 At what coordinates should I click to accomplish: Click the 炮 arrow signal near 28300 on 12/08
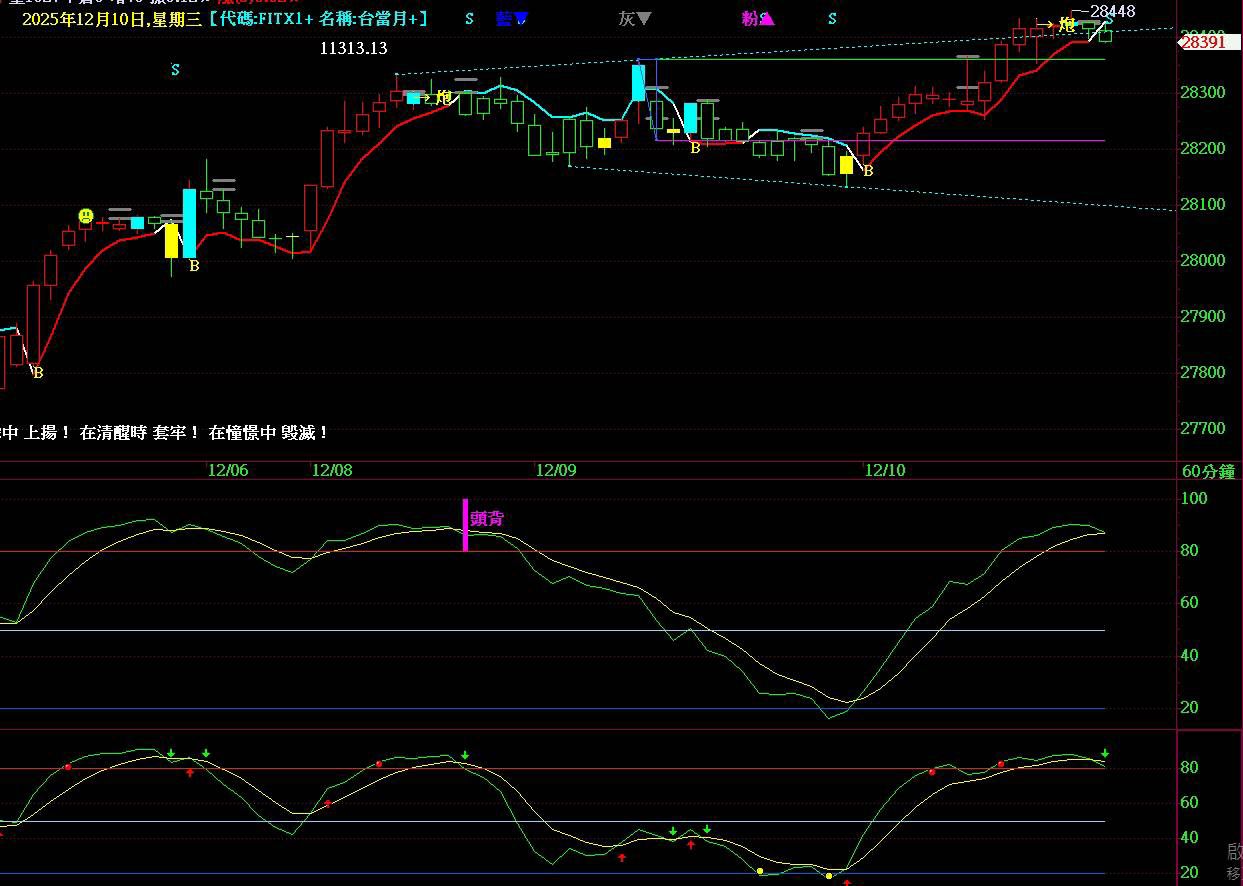tap(444, 97)
